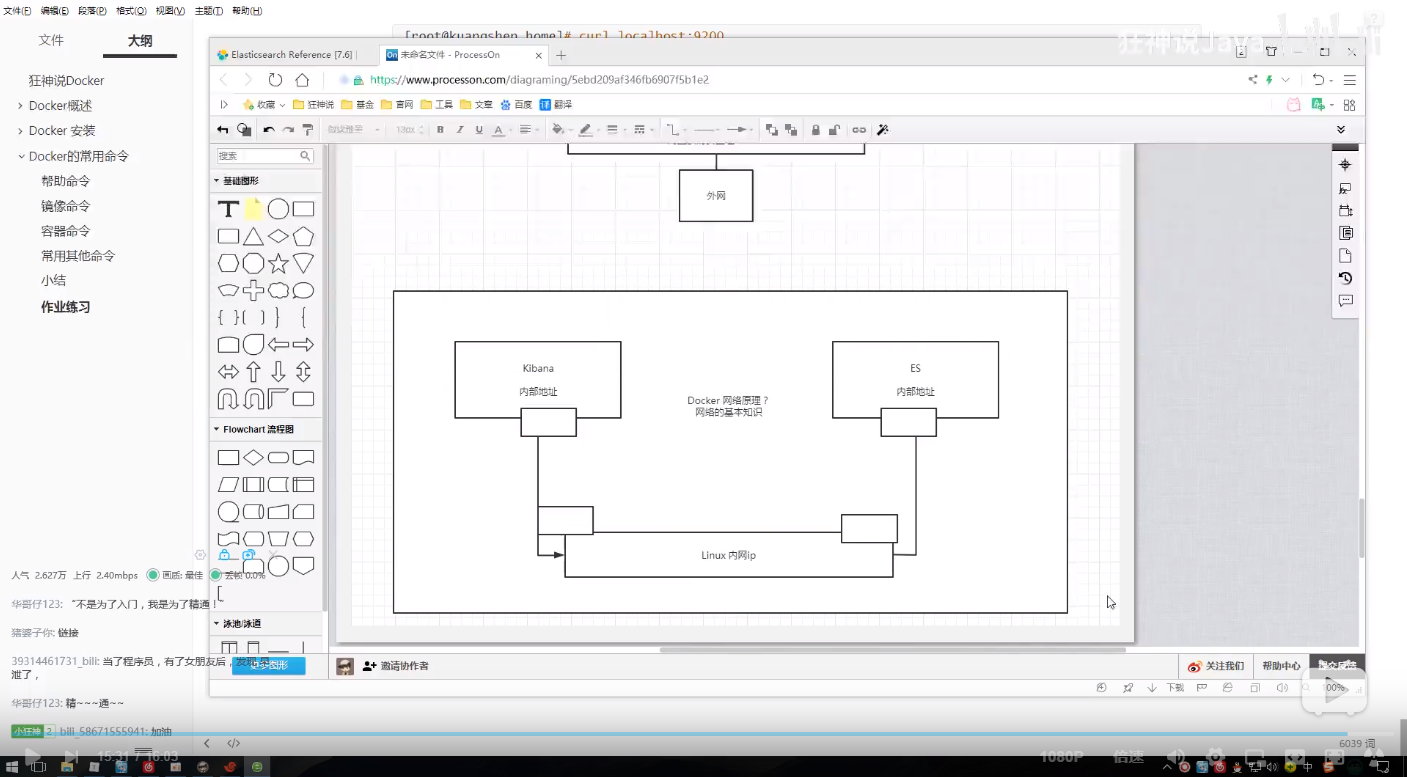The height and width of the screenshot is (777, 1407).
Task: Open the font family dropdown
Action: 353,130
